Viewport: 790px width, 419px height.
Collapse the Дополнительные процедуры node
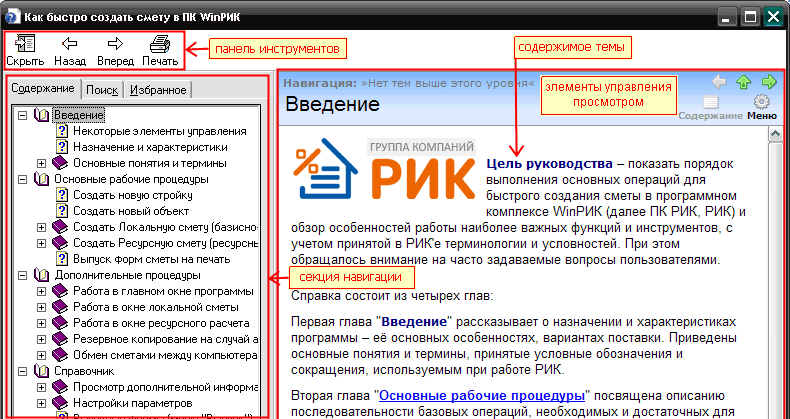click(22, 275)
